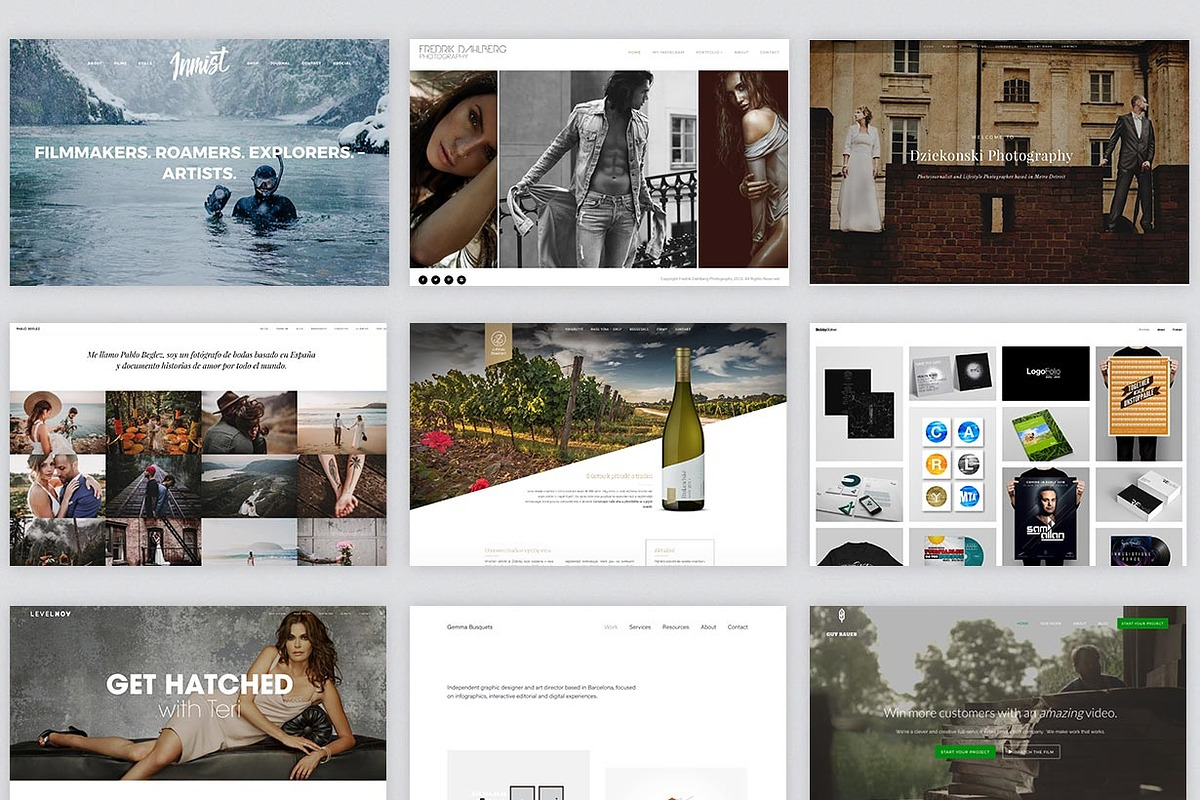Click the Gemma Busquets site title

(470, 627)
